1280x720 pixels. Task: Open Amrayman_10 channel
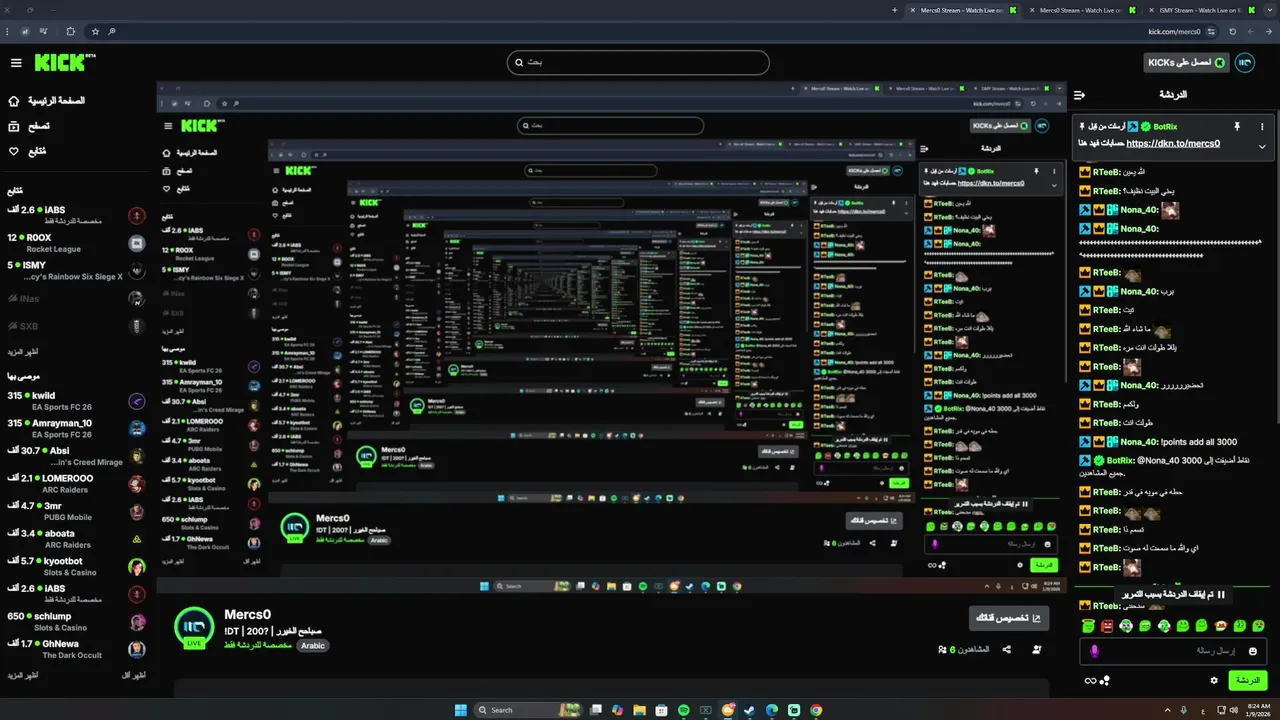point(75,428)
